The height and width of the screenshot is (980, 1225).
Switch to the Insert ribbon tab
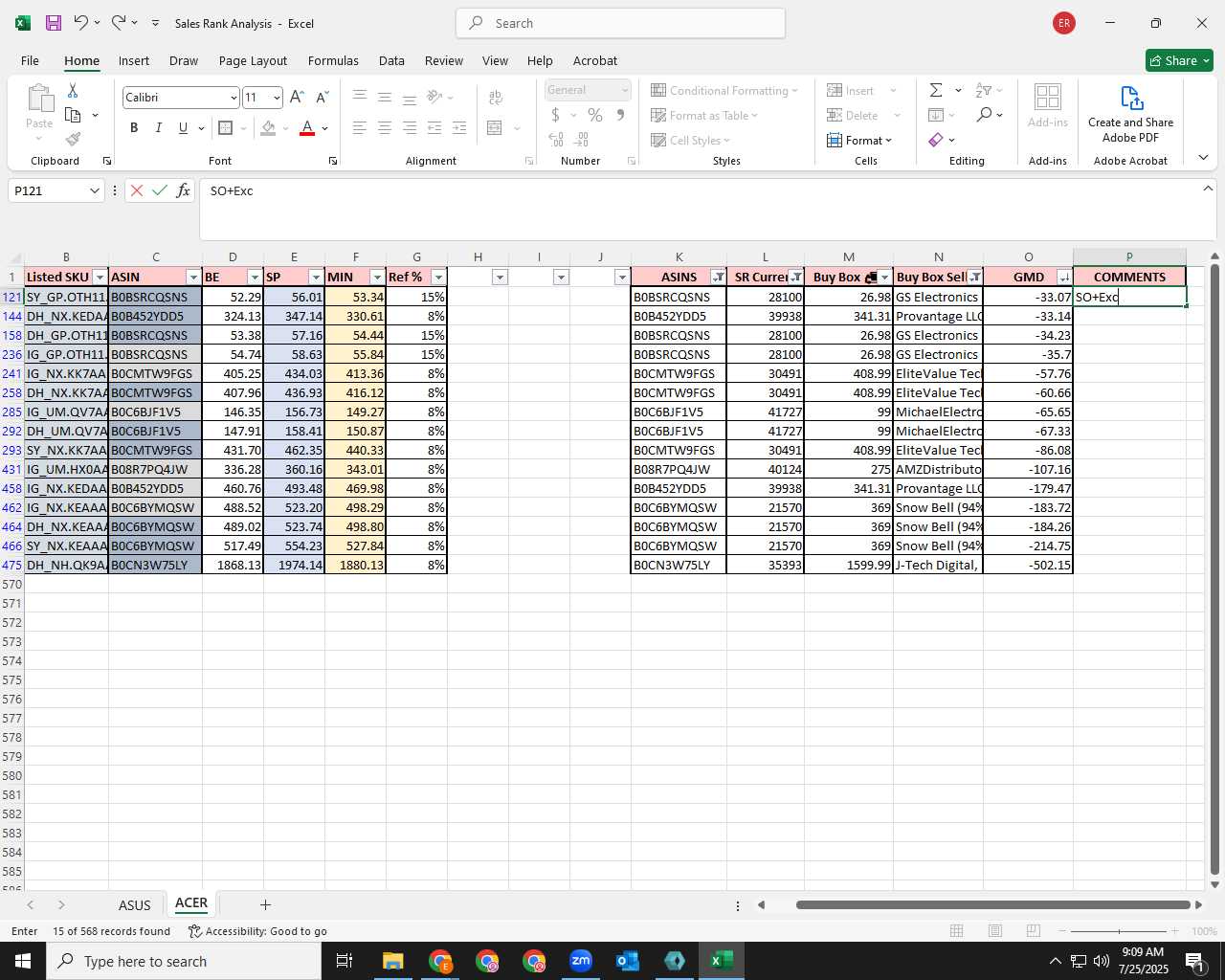[x=134, y=60]
